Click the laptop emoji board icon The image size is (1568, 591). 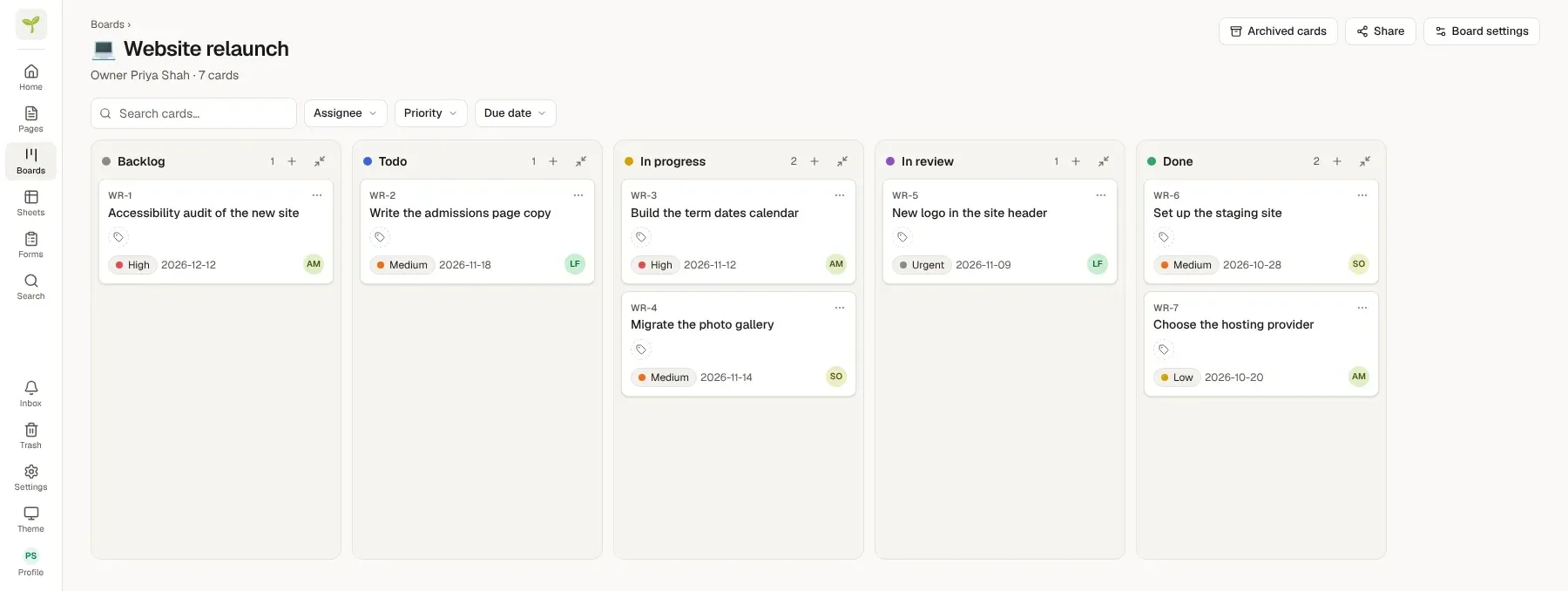click(x=104, y=49)
